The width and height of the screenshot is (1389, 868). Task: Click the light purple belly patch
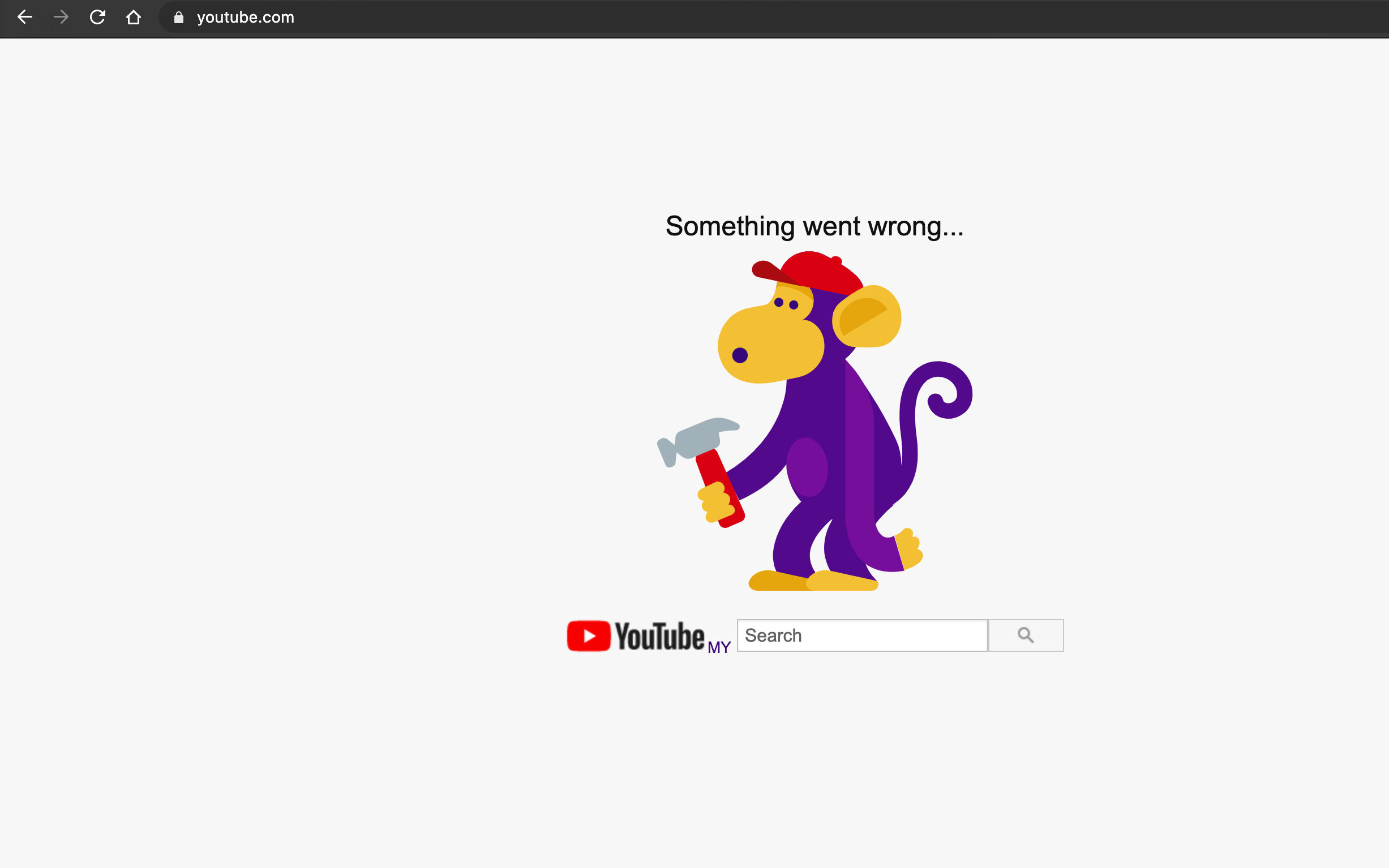click(807, 467)
